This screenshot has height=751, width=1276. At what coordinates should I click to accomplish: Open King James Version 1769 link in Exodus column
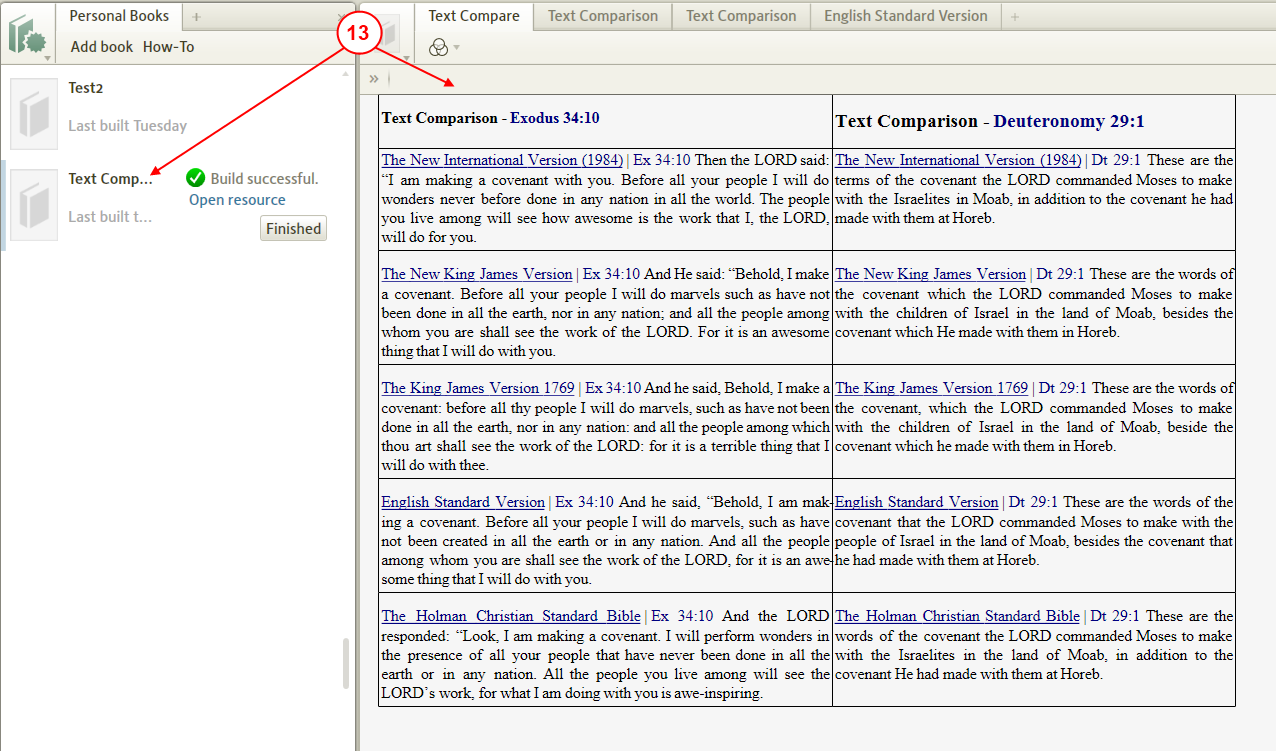coord(478,388)
